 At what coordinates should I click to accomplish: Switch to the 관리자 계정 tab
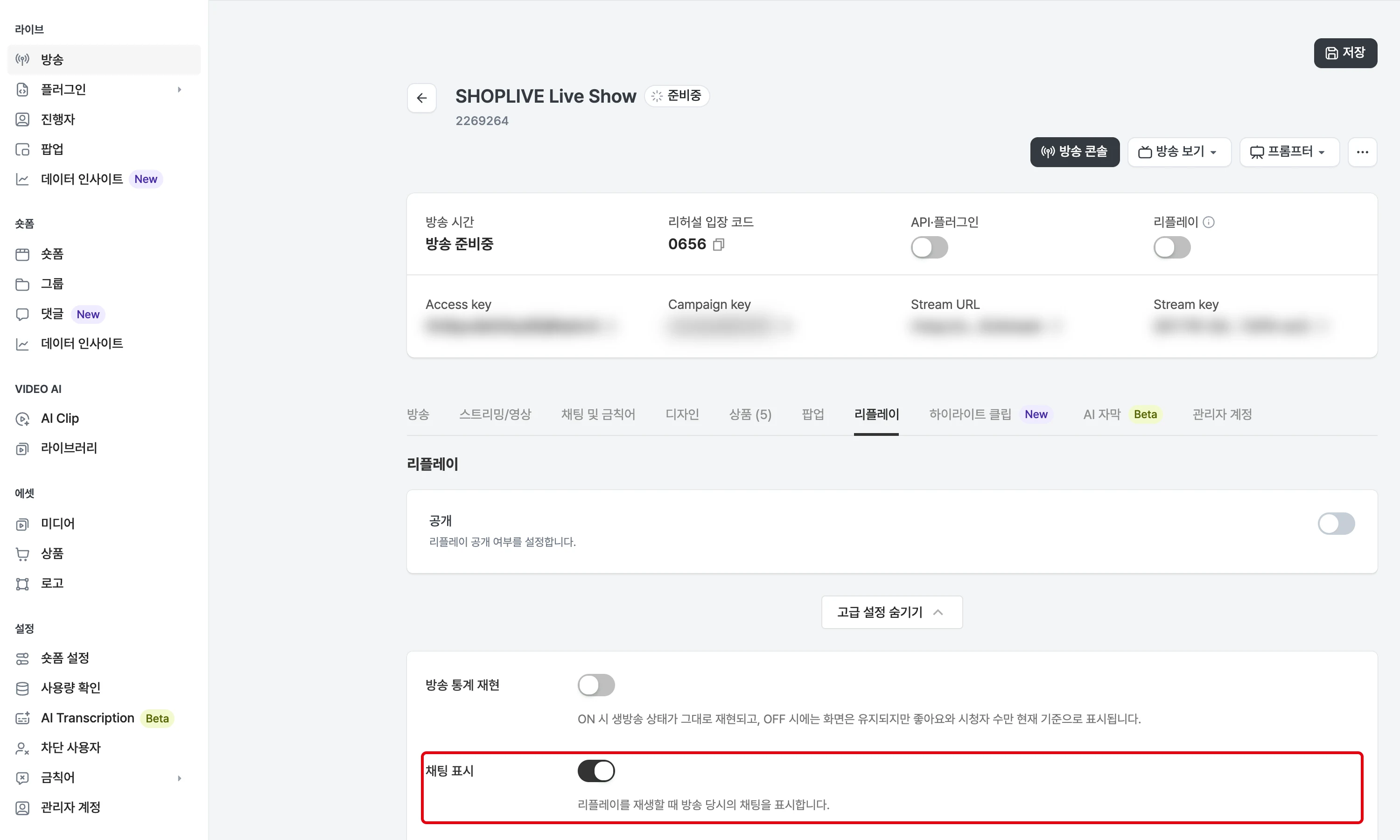pyautogui.click(x=1222, y=414)
